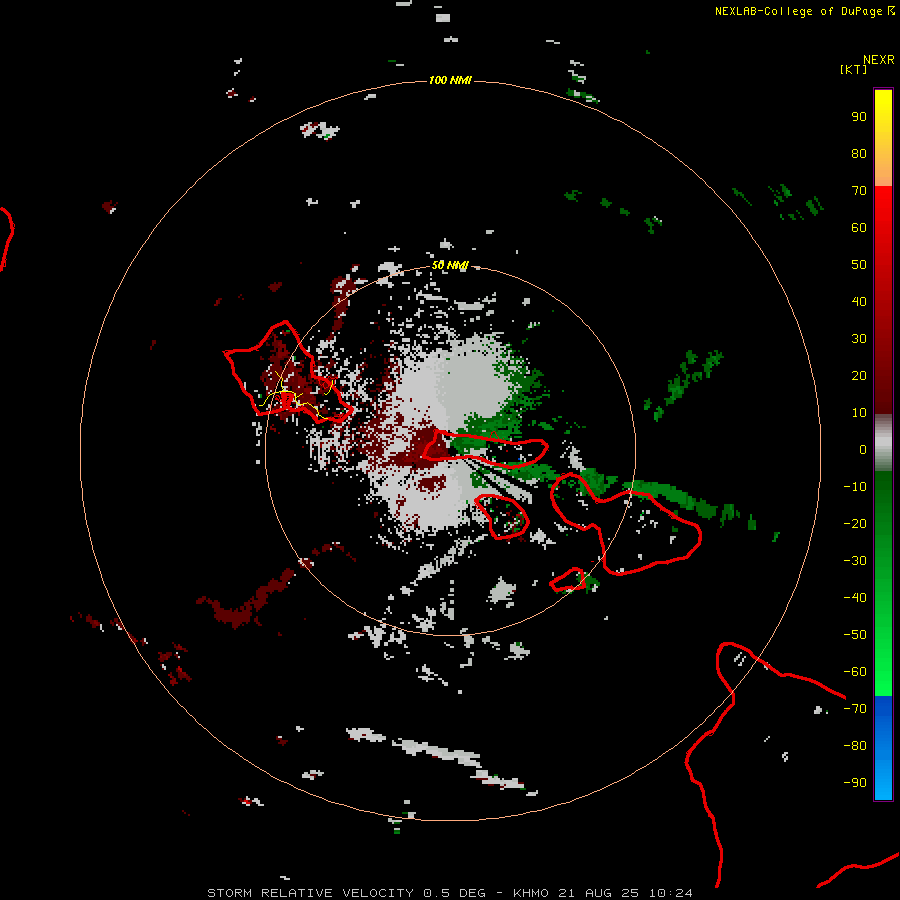Image resolution: width=900 pixels, height=900 pixels.
Task: Click the 40 value on the velocity scale
Action: click(859, 302)
